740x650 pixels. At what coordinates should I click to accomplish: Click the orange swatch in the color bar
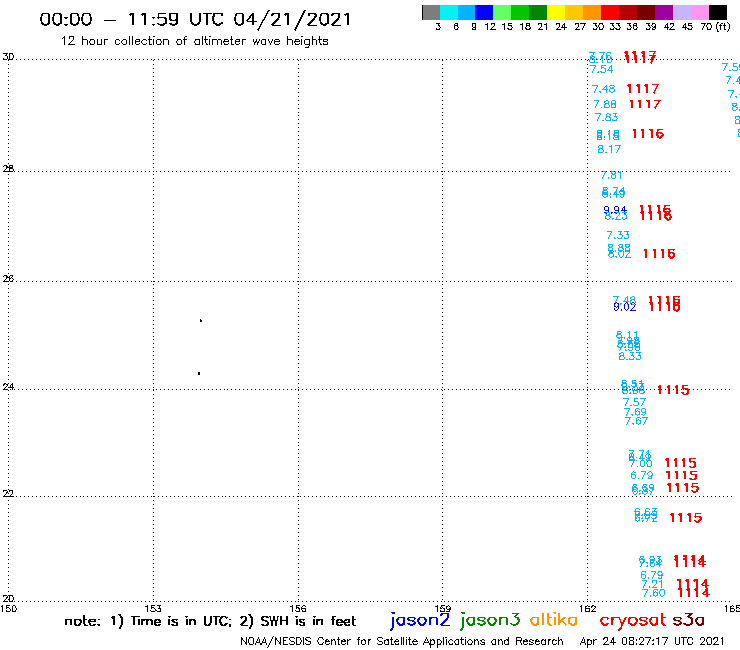click(x=592, y=12)
